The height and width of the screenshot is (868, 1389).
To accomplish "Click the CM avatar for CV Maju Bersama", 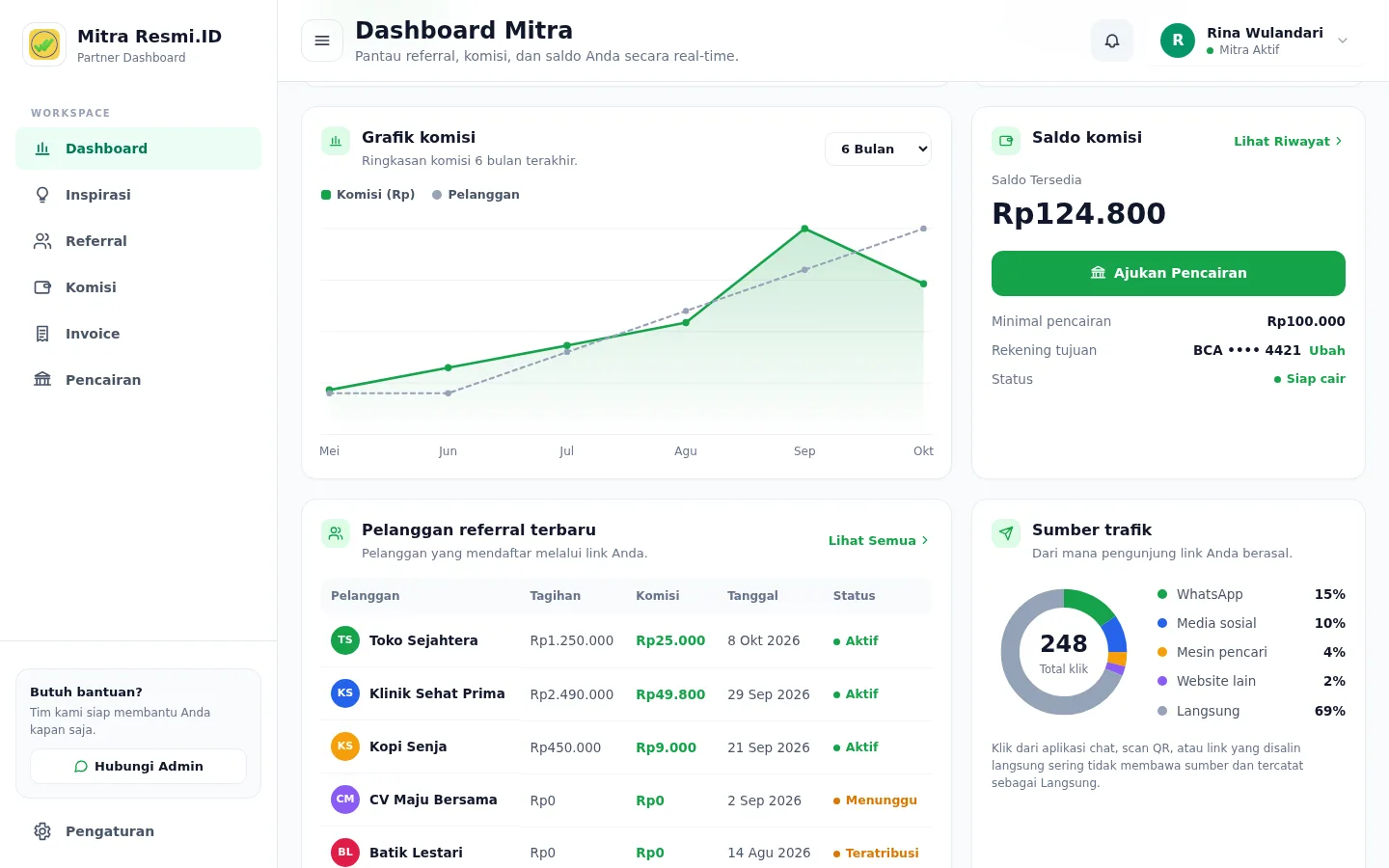I will coord(345,800).
